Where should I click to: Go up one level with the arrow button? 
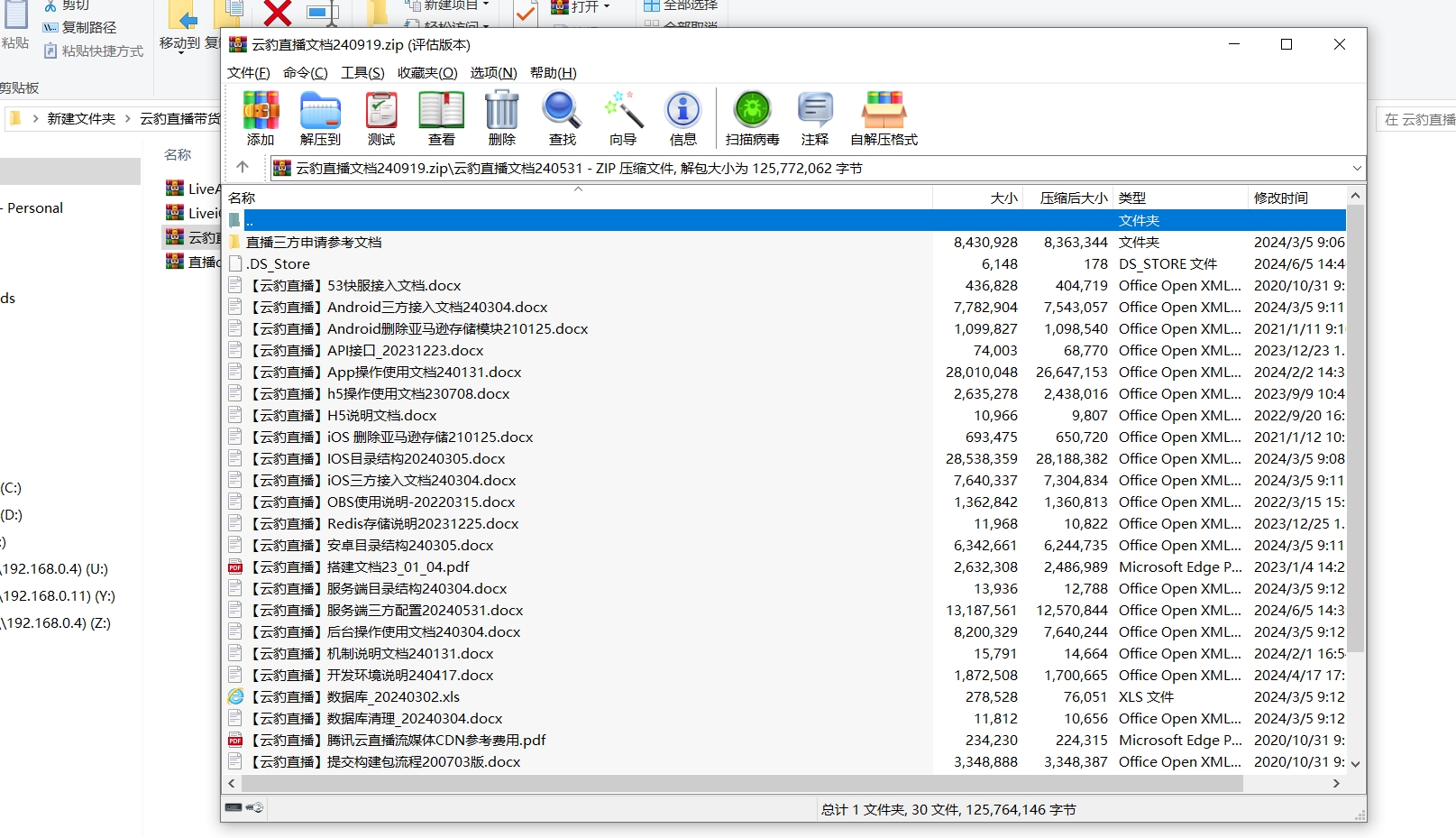(243, 167)
